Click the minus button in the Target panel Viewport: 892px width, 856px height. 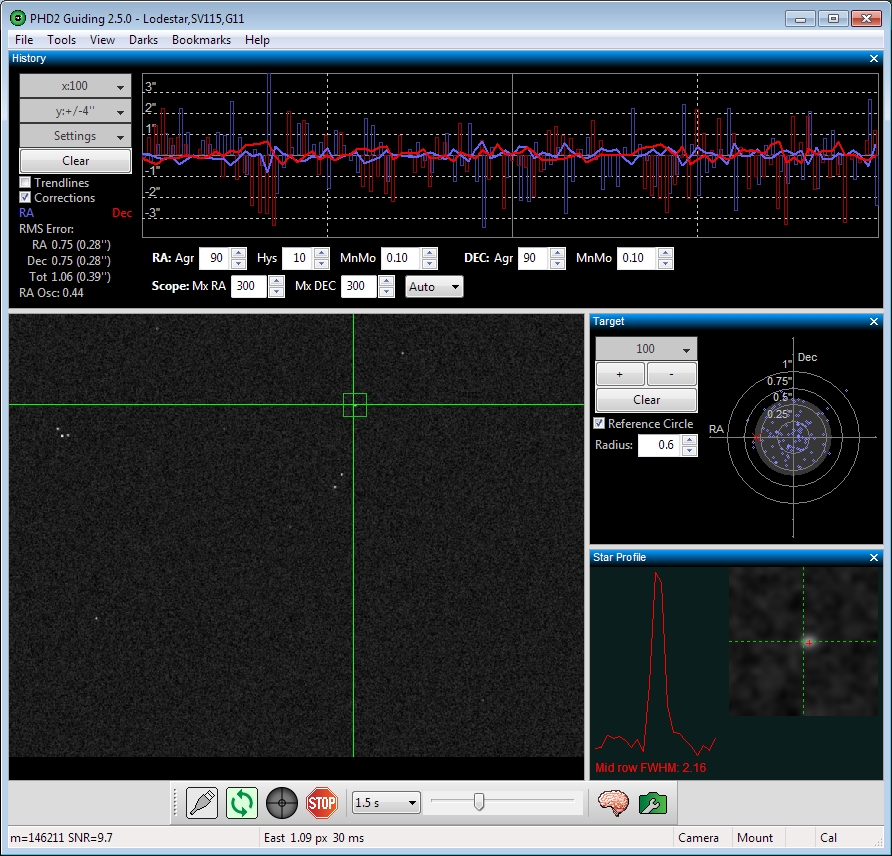pyautogui.click(x=671, y=373)
